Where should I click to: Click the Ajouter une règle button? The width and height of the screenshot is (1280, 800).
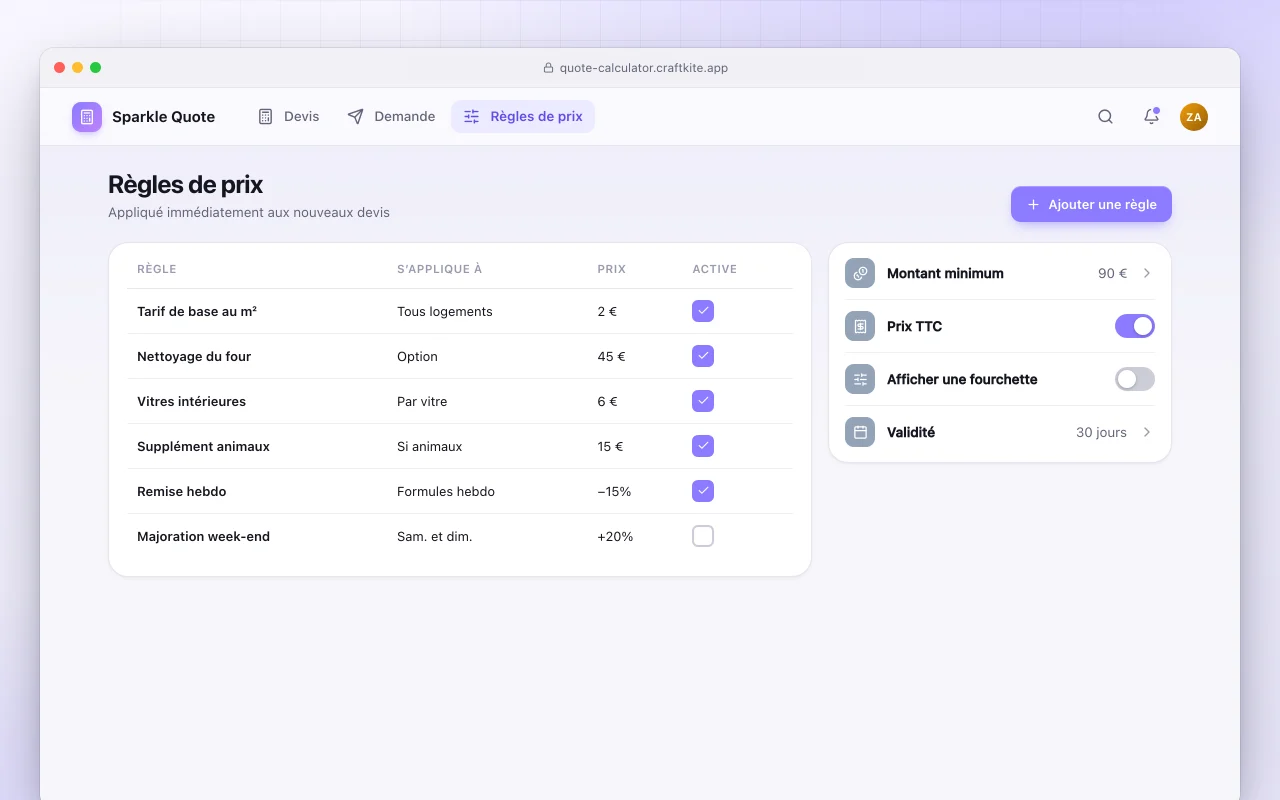click(x=1091, y=204)
